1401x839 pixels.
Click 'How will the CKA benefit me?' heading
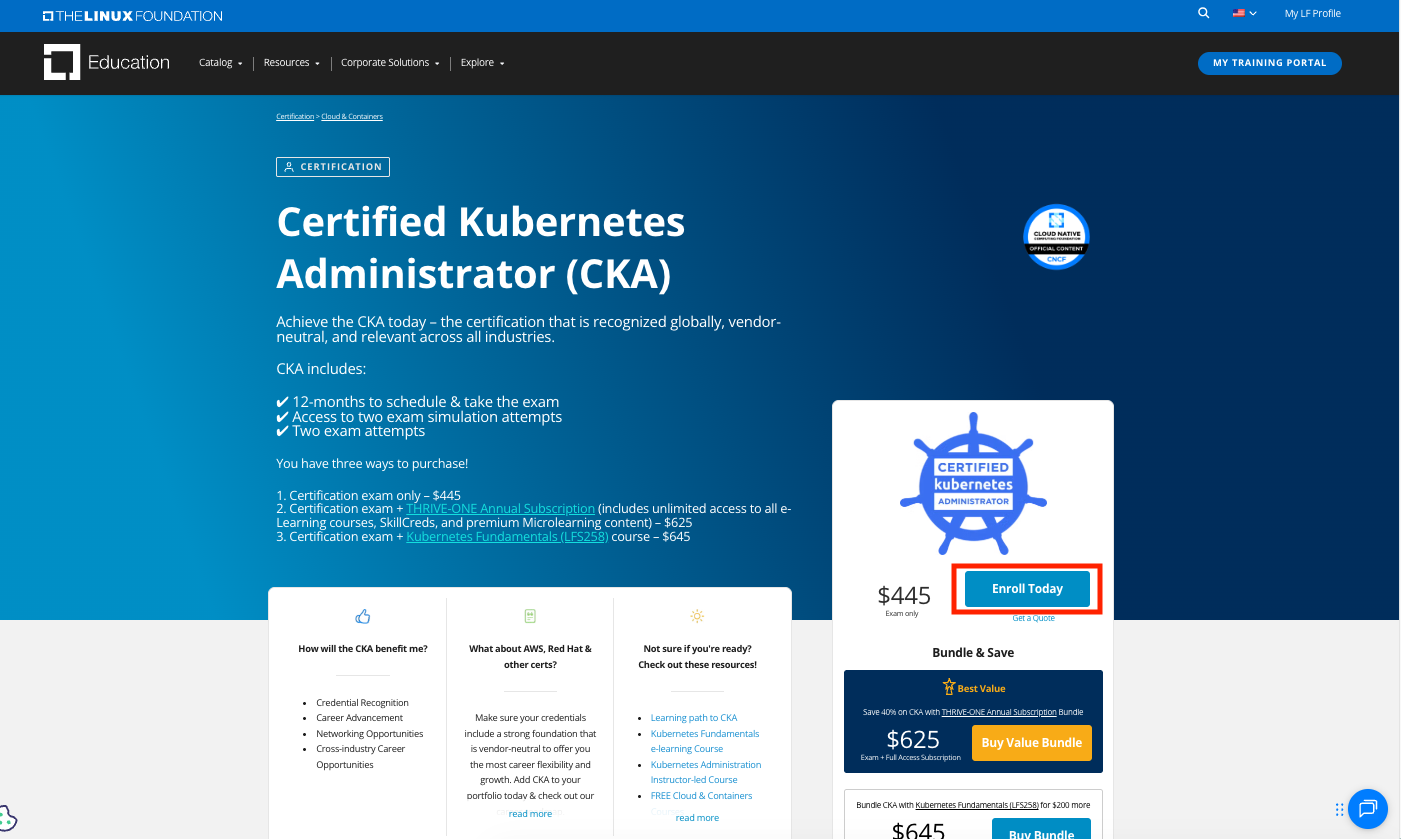(x=363, y=649)
